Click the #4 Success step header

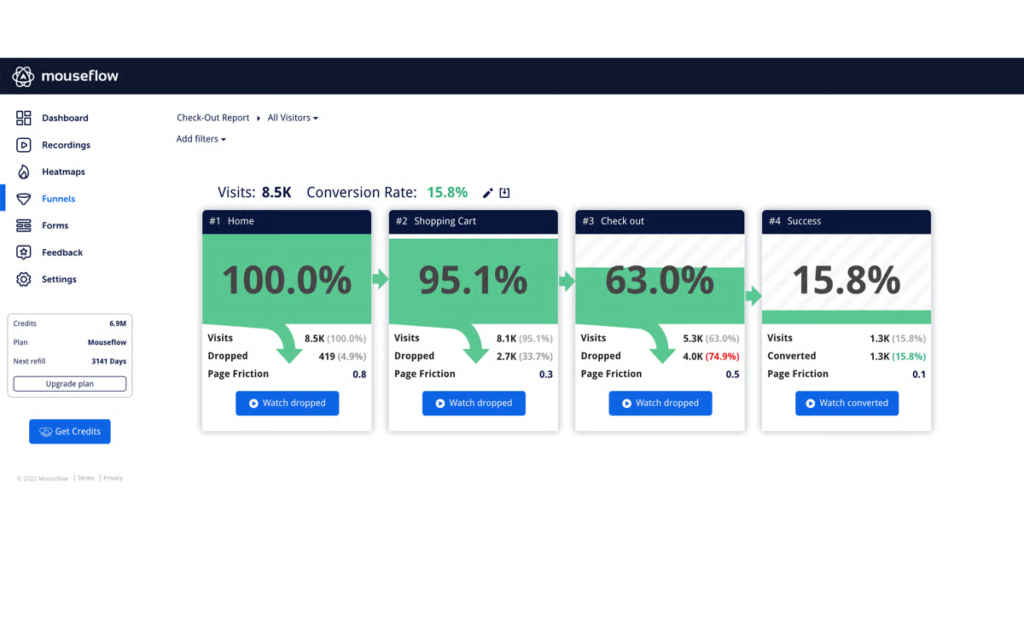point(846,221)
